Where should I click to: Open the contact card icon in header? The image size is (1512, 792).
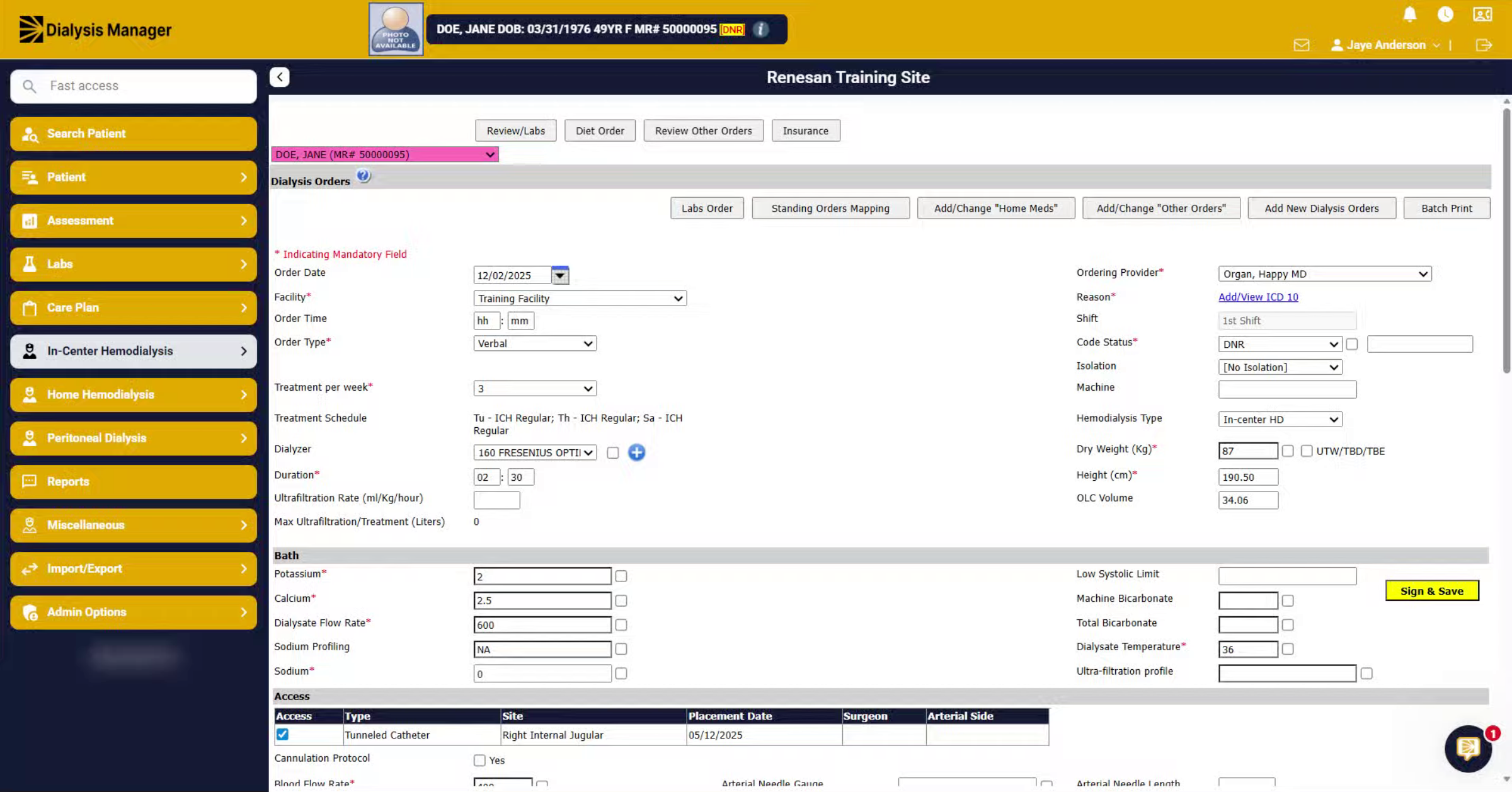(x=1482, y=14)
